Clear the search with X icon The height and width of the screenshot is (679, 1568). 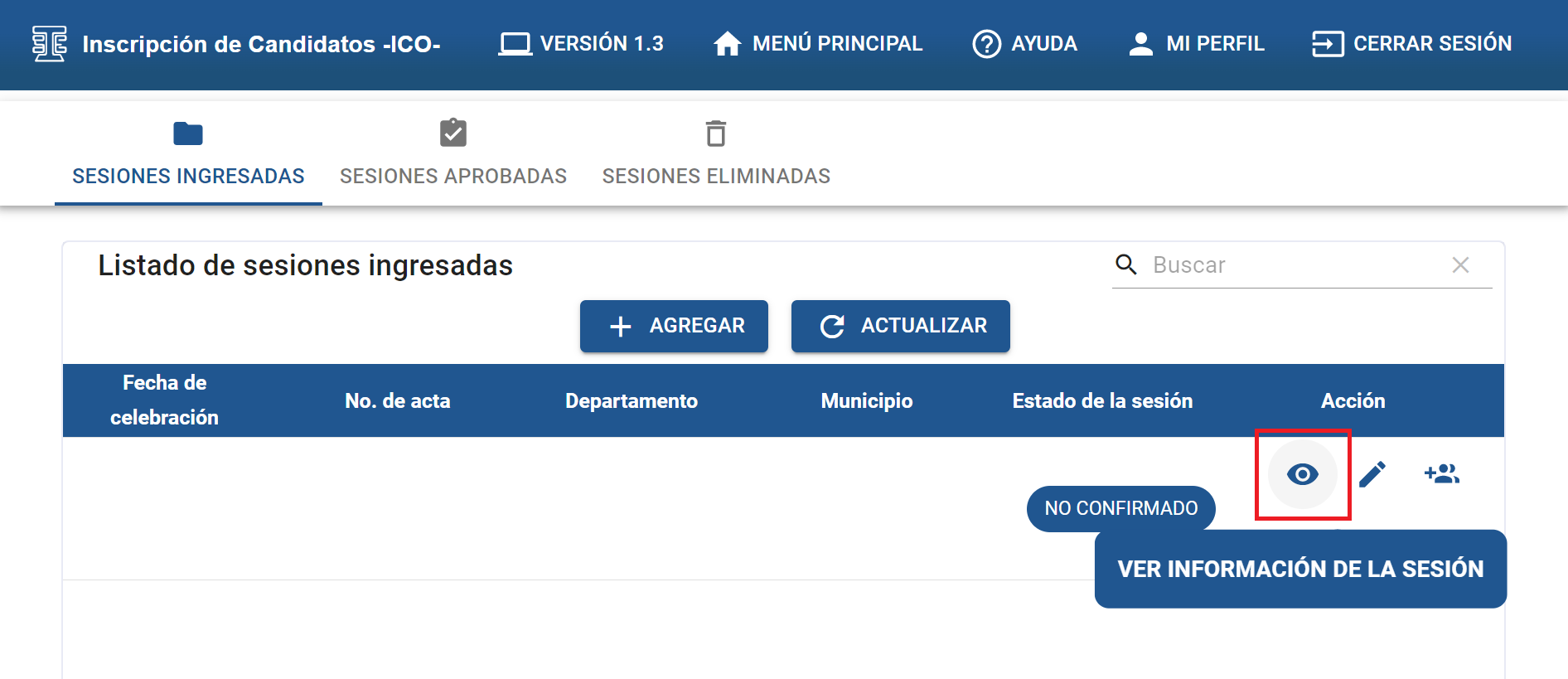[1460, 265]
